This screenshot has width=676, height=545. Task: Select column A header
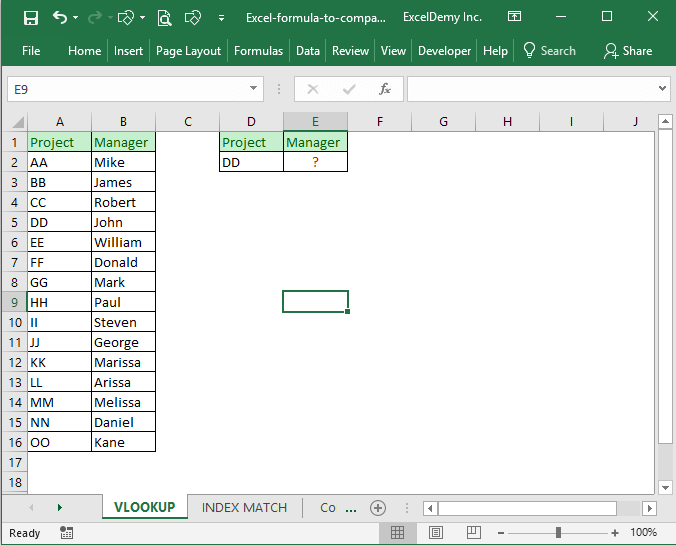59,122
